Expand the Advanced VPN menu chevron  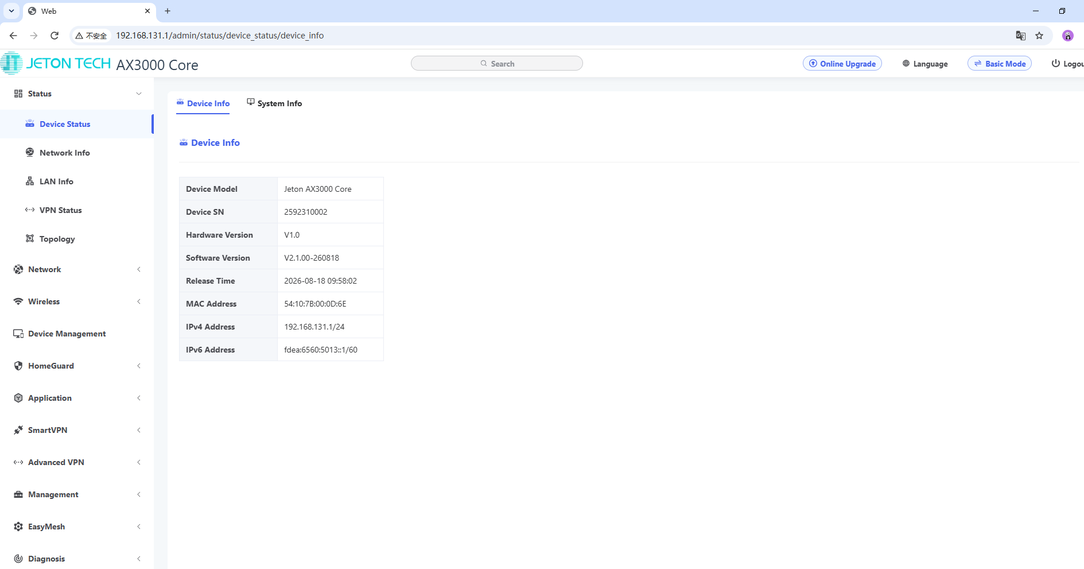[x=138, y=462]
